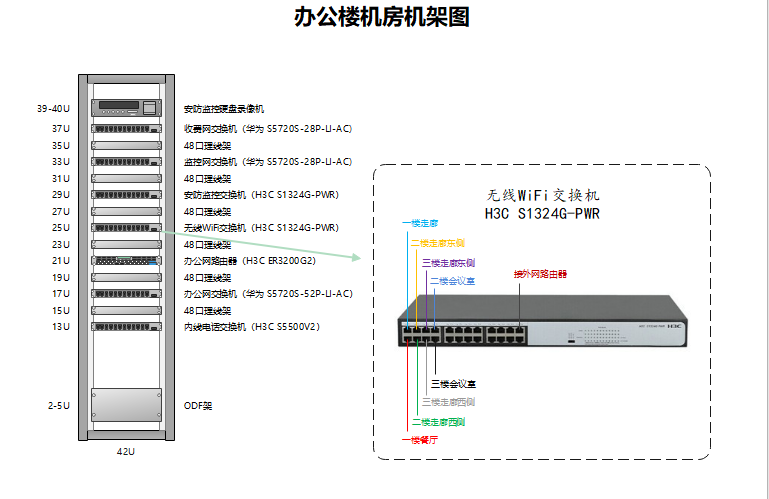Click the label 内线电话交换机 (H3C S5500V2)

pos(252,327)
